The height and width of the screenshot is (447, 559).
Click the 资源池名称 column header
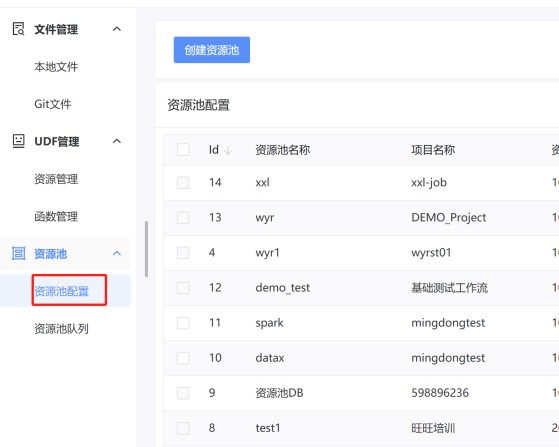click(283, 150)
